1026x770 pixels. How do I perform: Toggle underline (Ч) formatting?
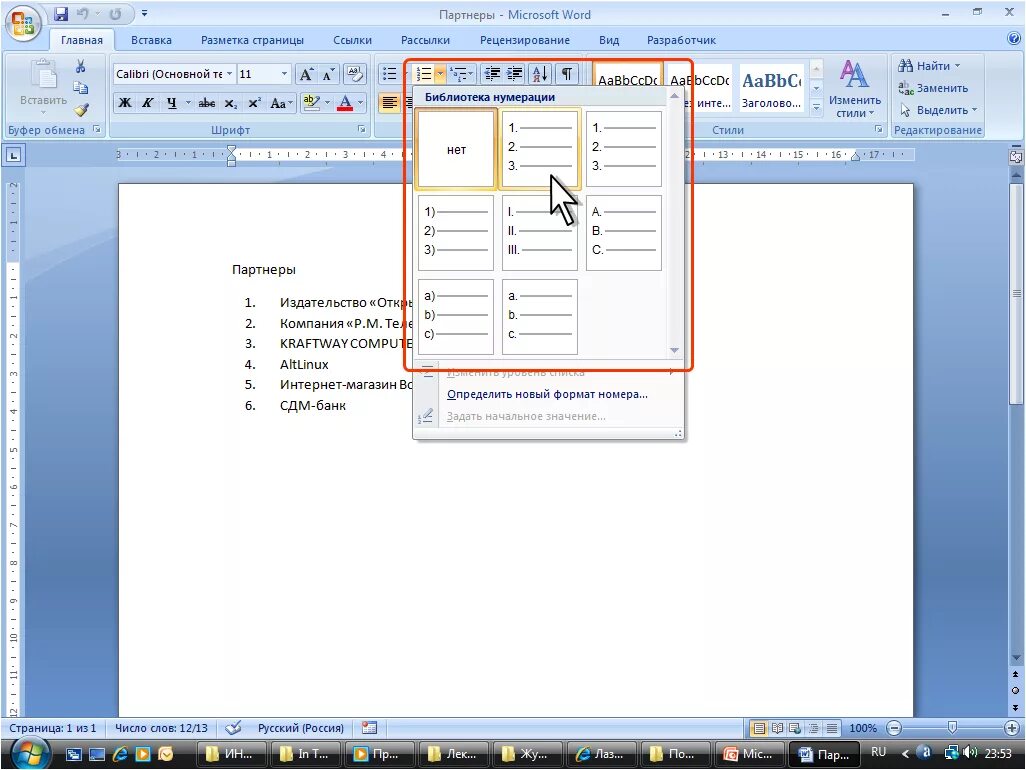(x=171, y=103)
